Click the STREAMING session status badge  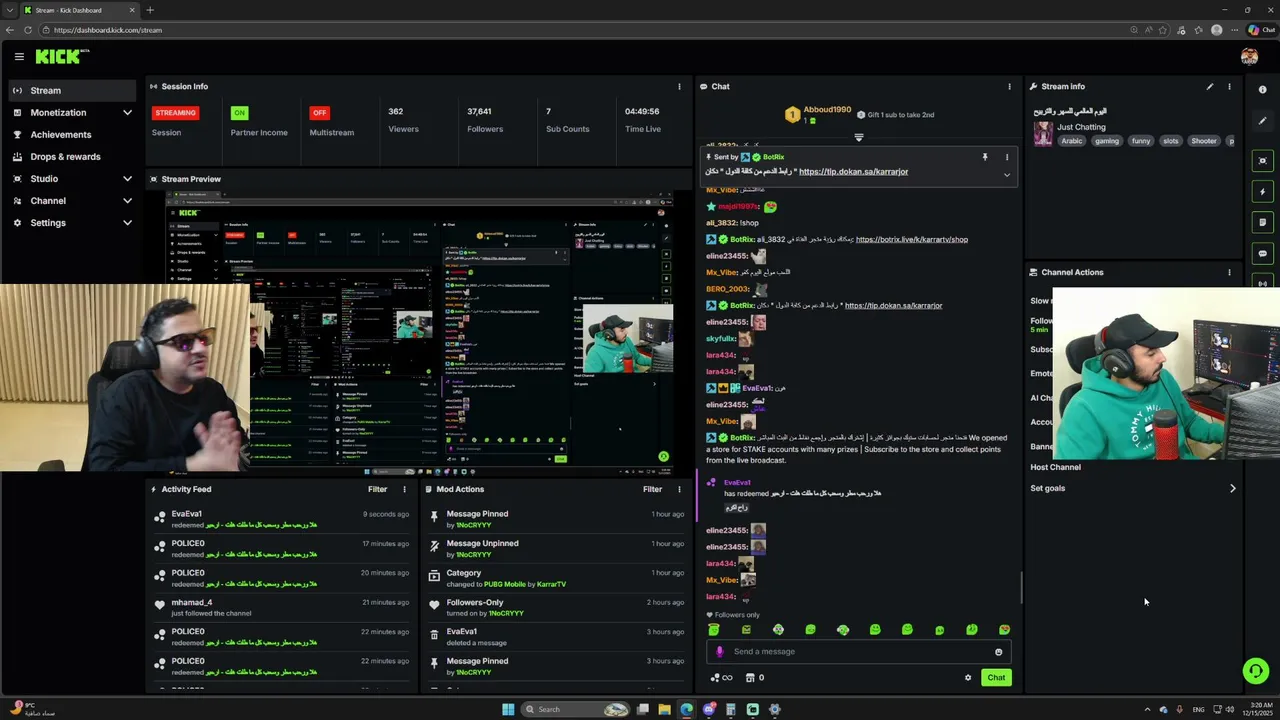(175, 113)
